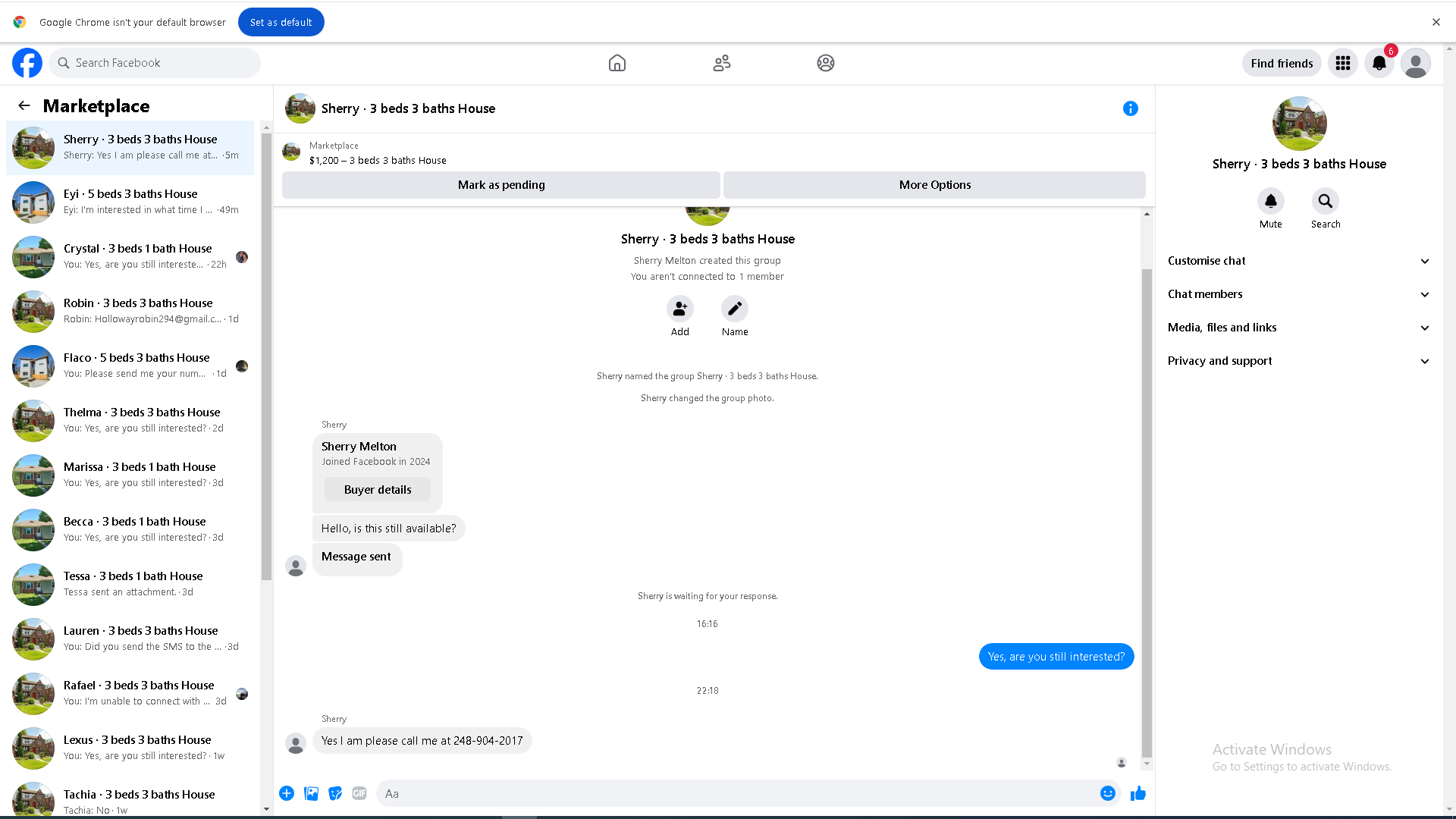The width and height of the screenshot is (1456, 819).
Task: Attach a photo with image icon
Action: tap(311, 793)
